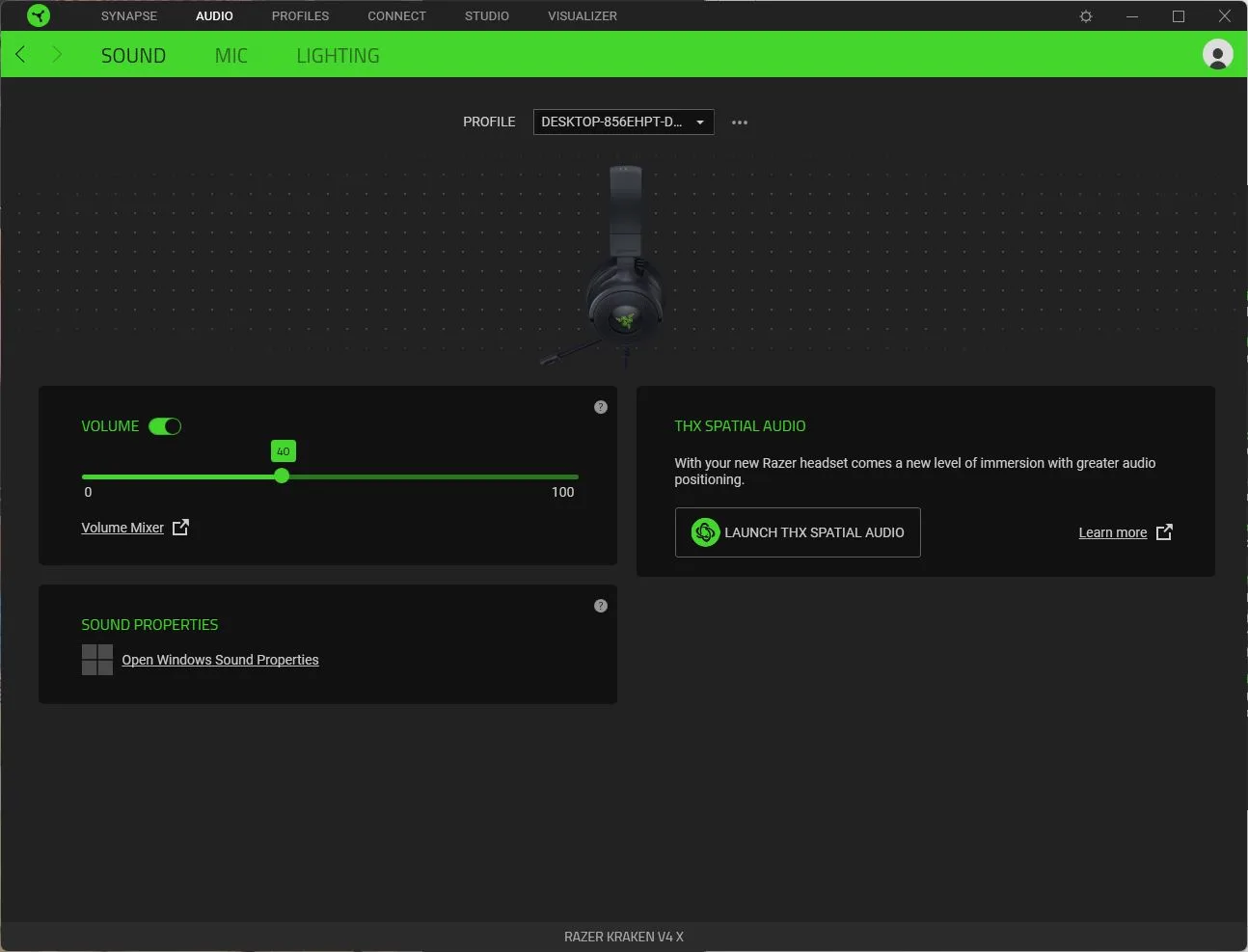The image size is (1248, 952).
Task: Toggle the Volume switch off
Action: 165,426
